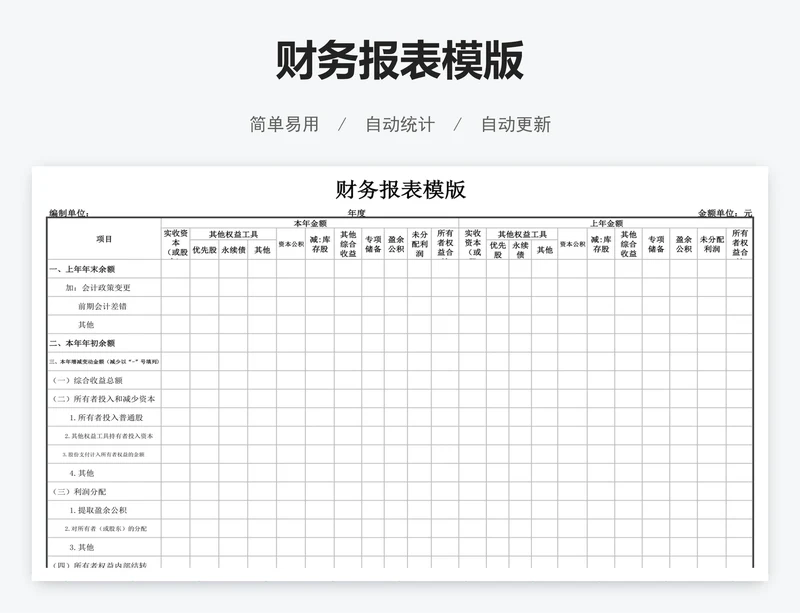Click empty 资本公积 cell in 上年年末余额 row, 本年金额
The height and width of the screenshot is (613, 800).
[x=291, y=269]
